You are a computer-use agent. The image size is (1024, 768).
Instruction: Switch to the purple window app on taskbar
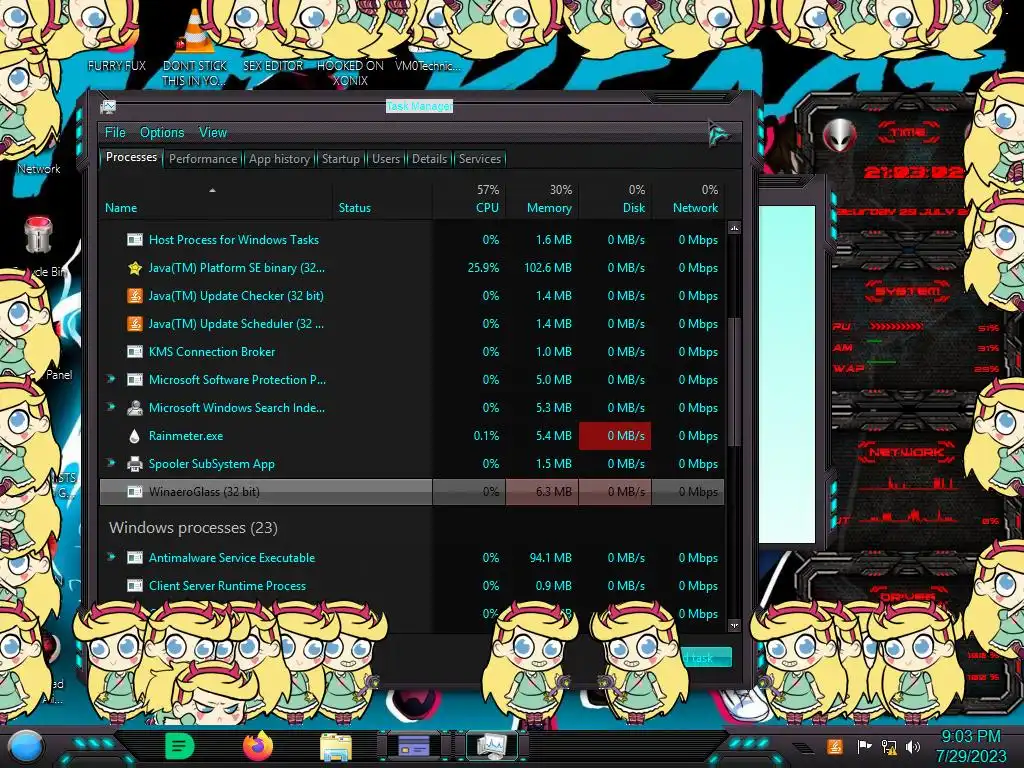coord(413,746)
